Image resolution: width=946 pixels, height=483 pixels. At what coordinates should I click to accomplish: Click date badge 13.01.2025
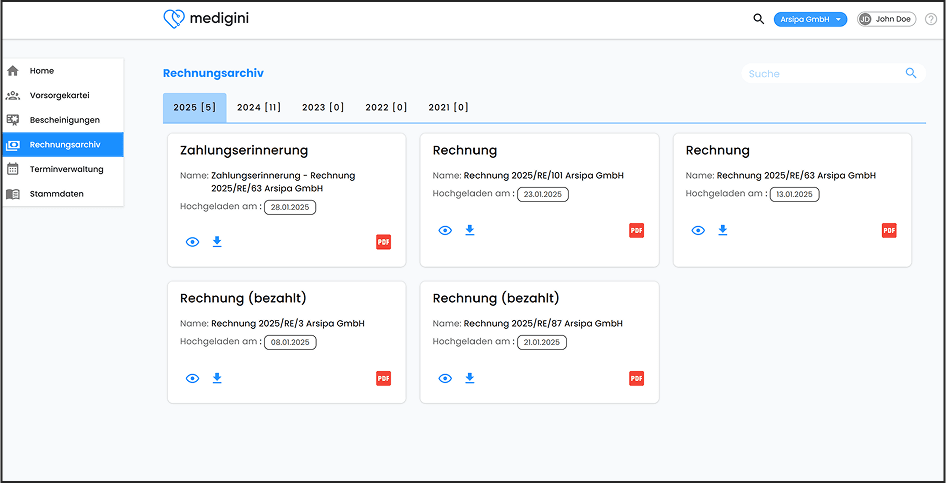(795, 195)
